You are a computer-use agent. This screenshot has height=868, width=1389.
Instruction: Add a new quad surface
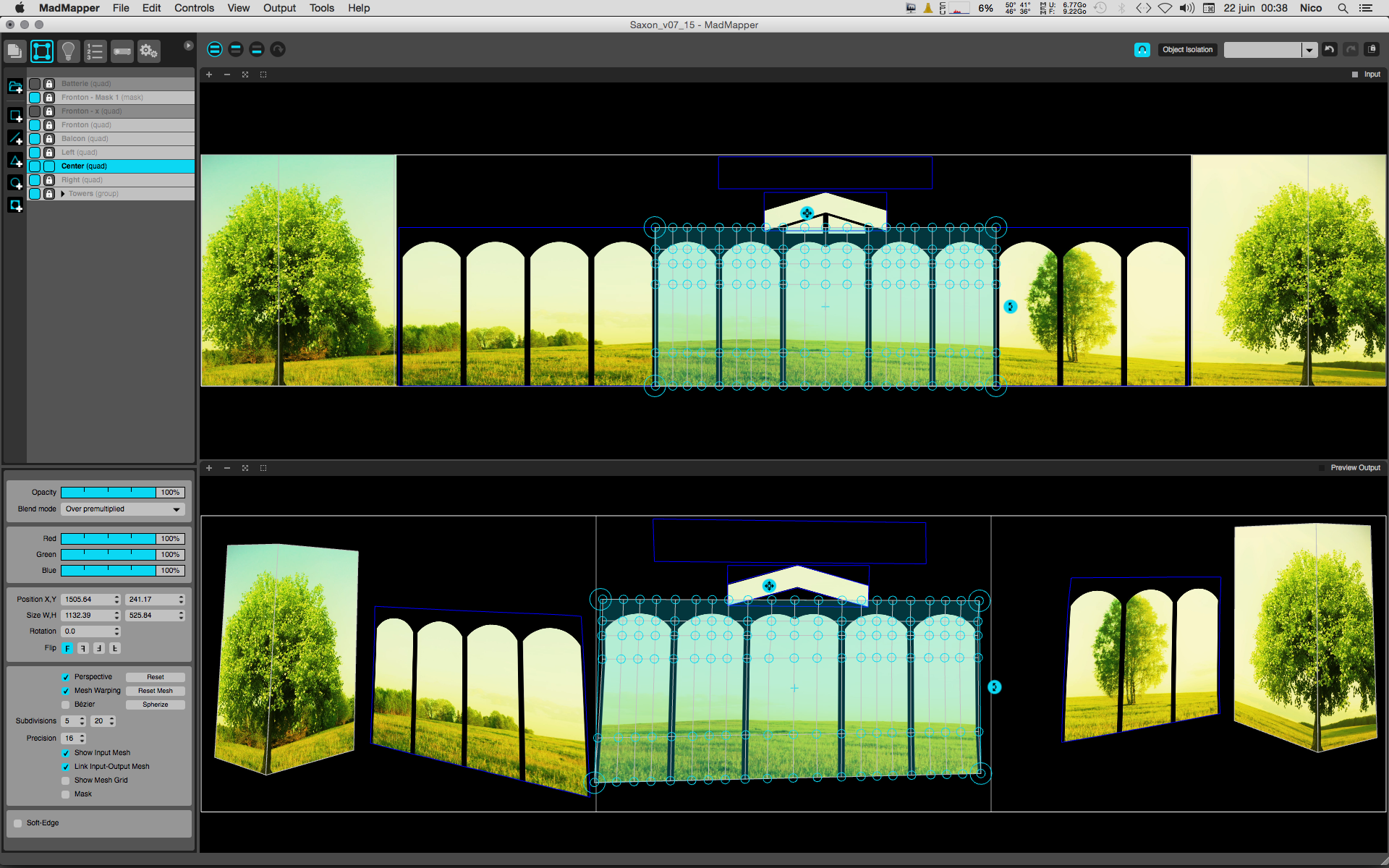click(15, 115)
